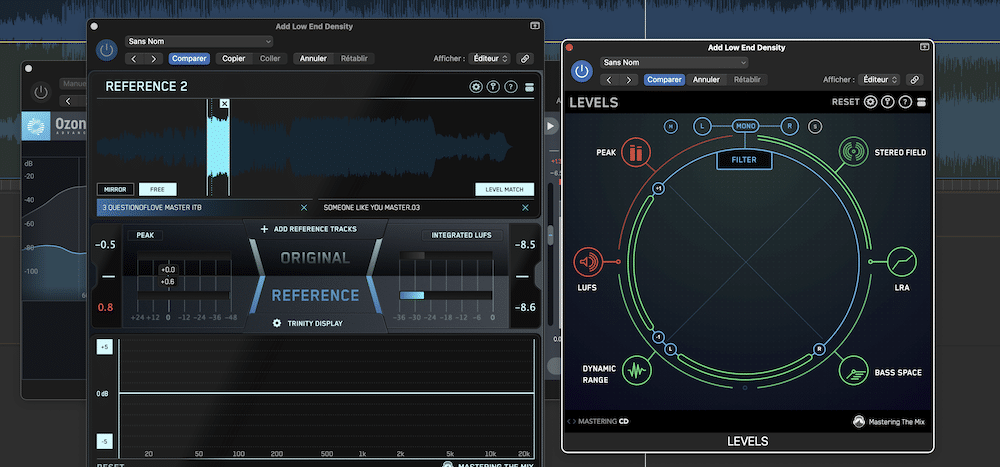Click Annuler in the REFERENCE window
The image size is (1000, 467).
(x=313, y=59)
